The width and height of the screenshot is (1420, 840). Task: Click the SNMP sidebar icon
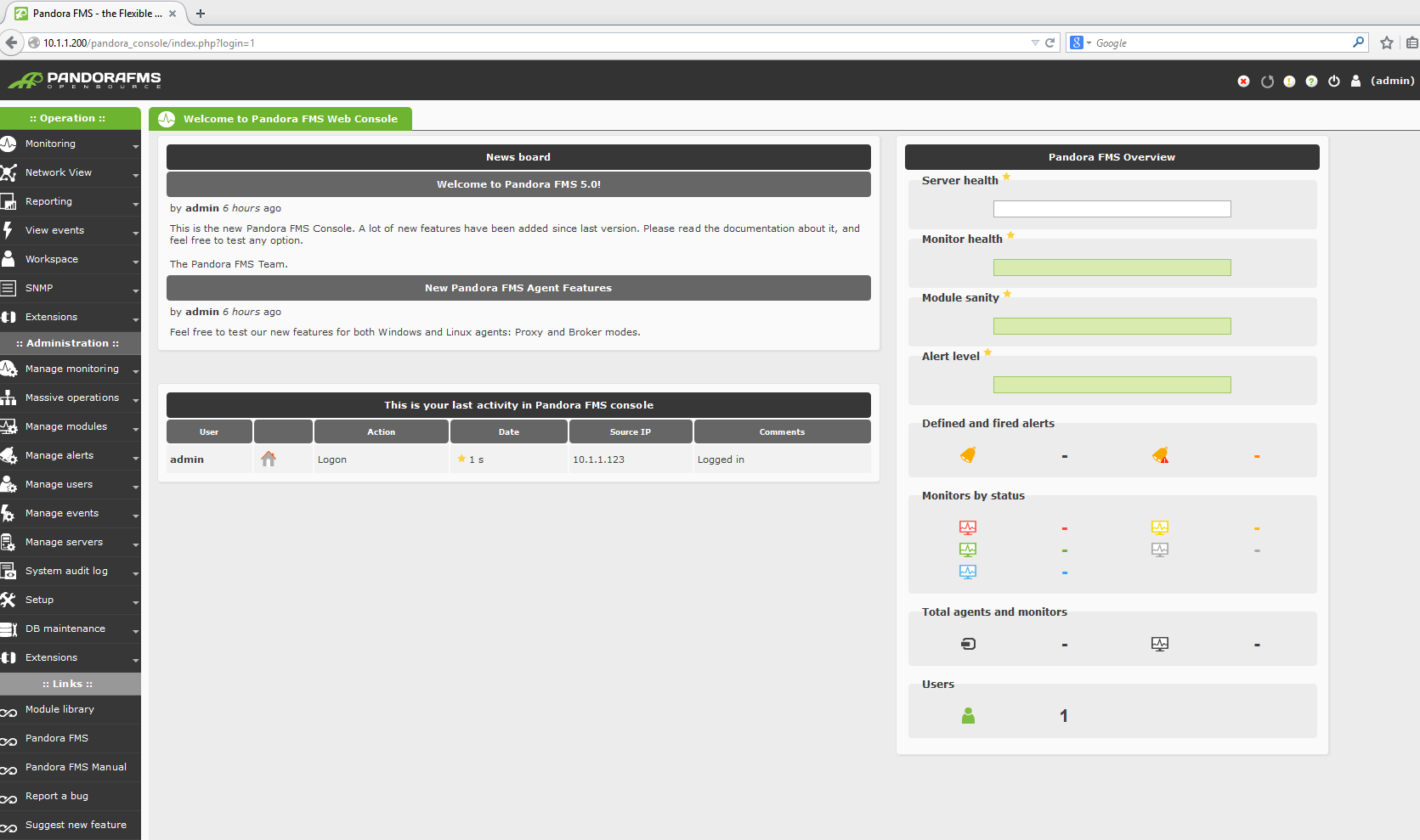8,288
